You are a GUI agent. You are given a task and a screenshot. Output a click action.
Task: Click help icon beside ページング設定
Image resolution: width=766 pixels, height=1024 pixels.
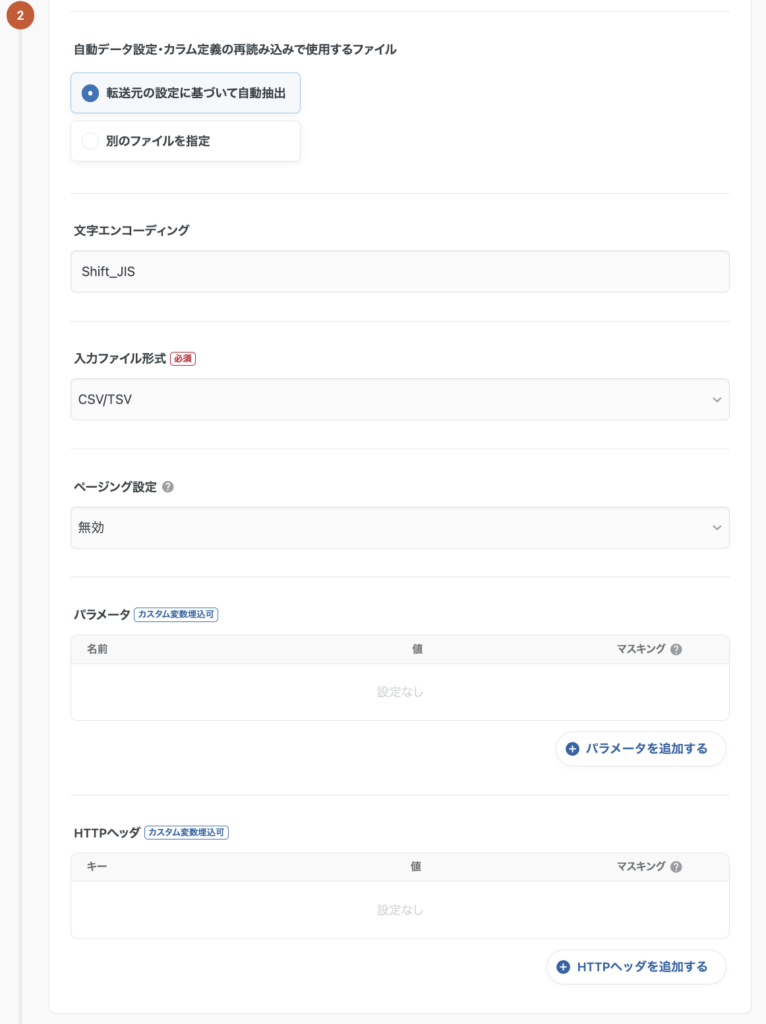pos(168,487)
